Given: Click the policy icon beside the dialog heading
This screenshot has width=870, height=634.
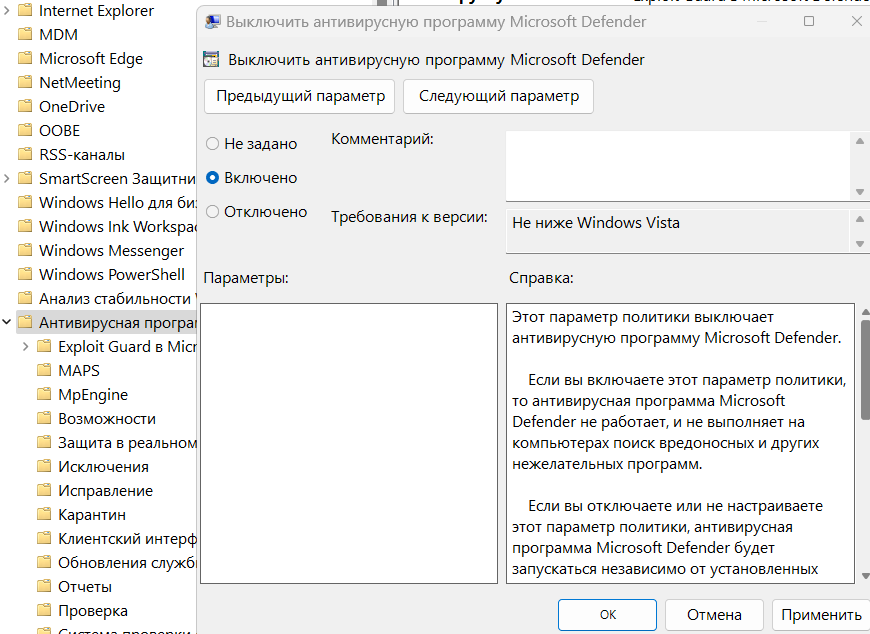Looking at the screenshot, I should pyautogui.click(x=211, y=60).
